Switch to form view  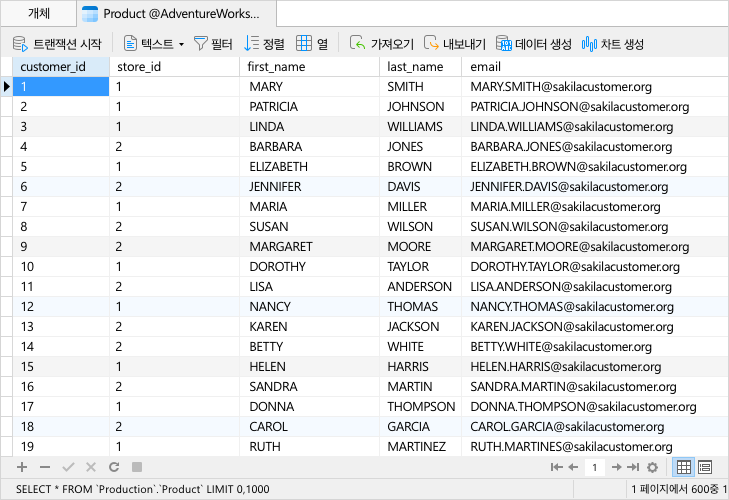[705, 467]
